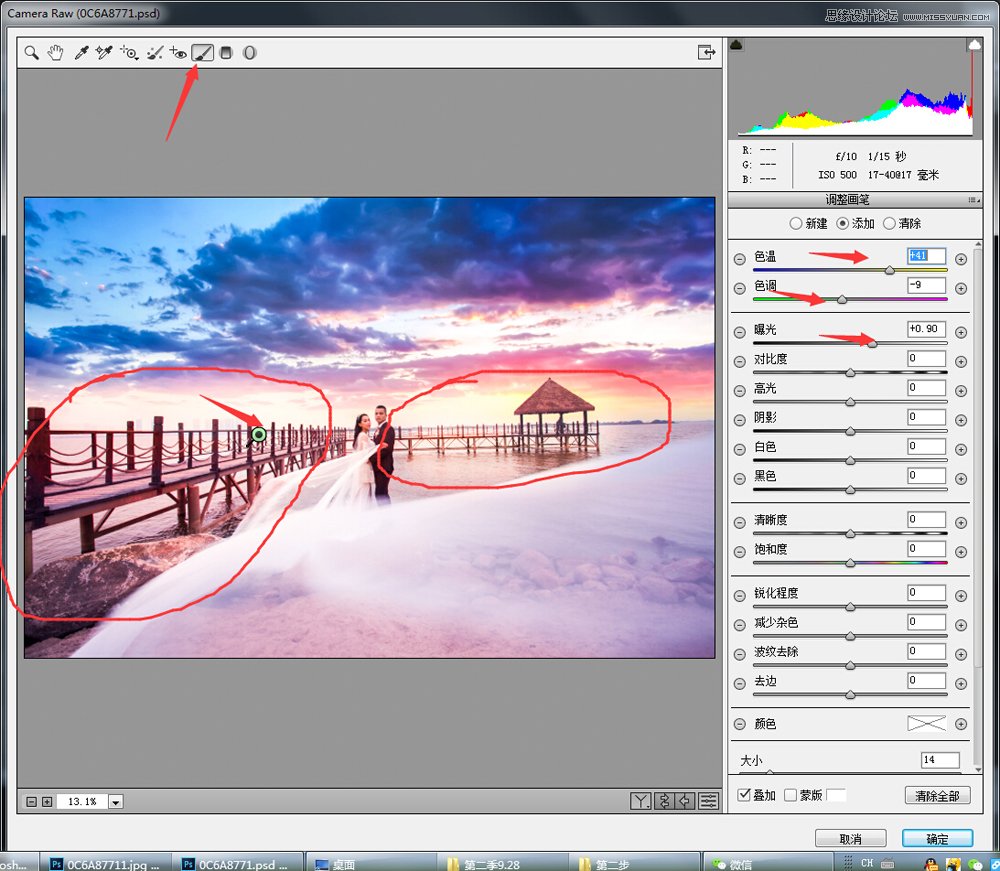
Task: Select the Spot Removal tool
Action: point(154,53)
